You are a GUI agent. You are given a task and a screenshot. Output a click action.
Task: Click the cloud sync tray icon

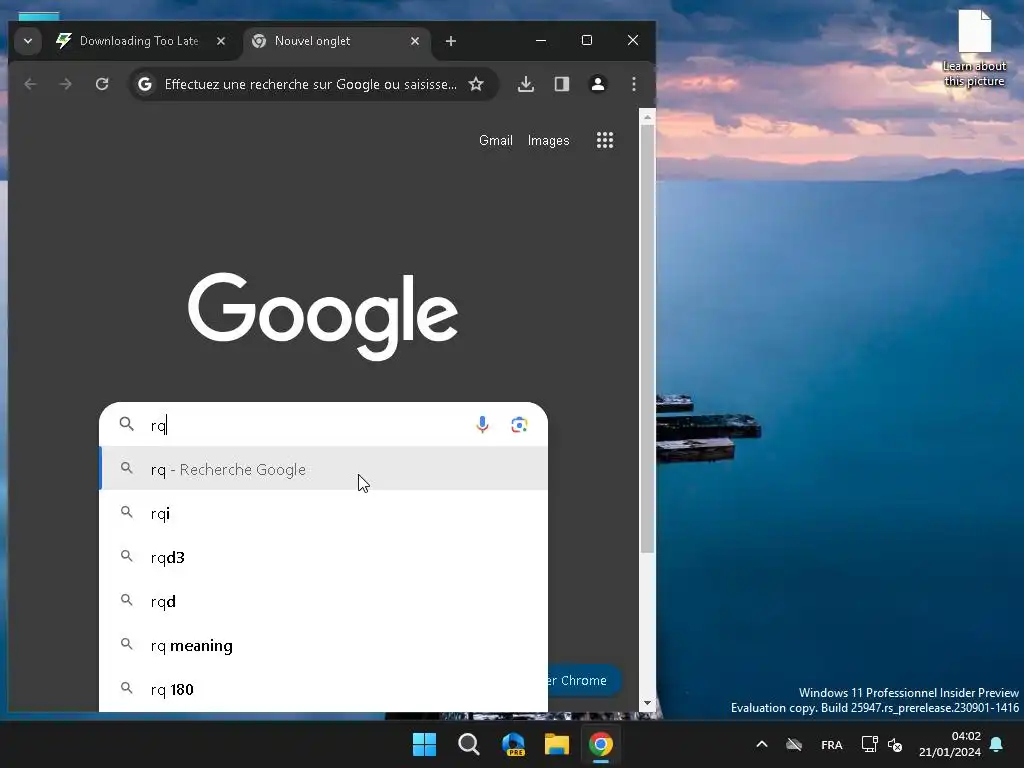click(x=794, y=744)
